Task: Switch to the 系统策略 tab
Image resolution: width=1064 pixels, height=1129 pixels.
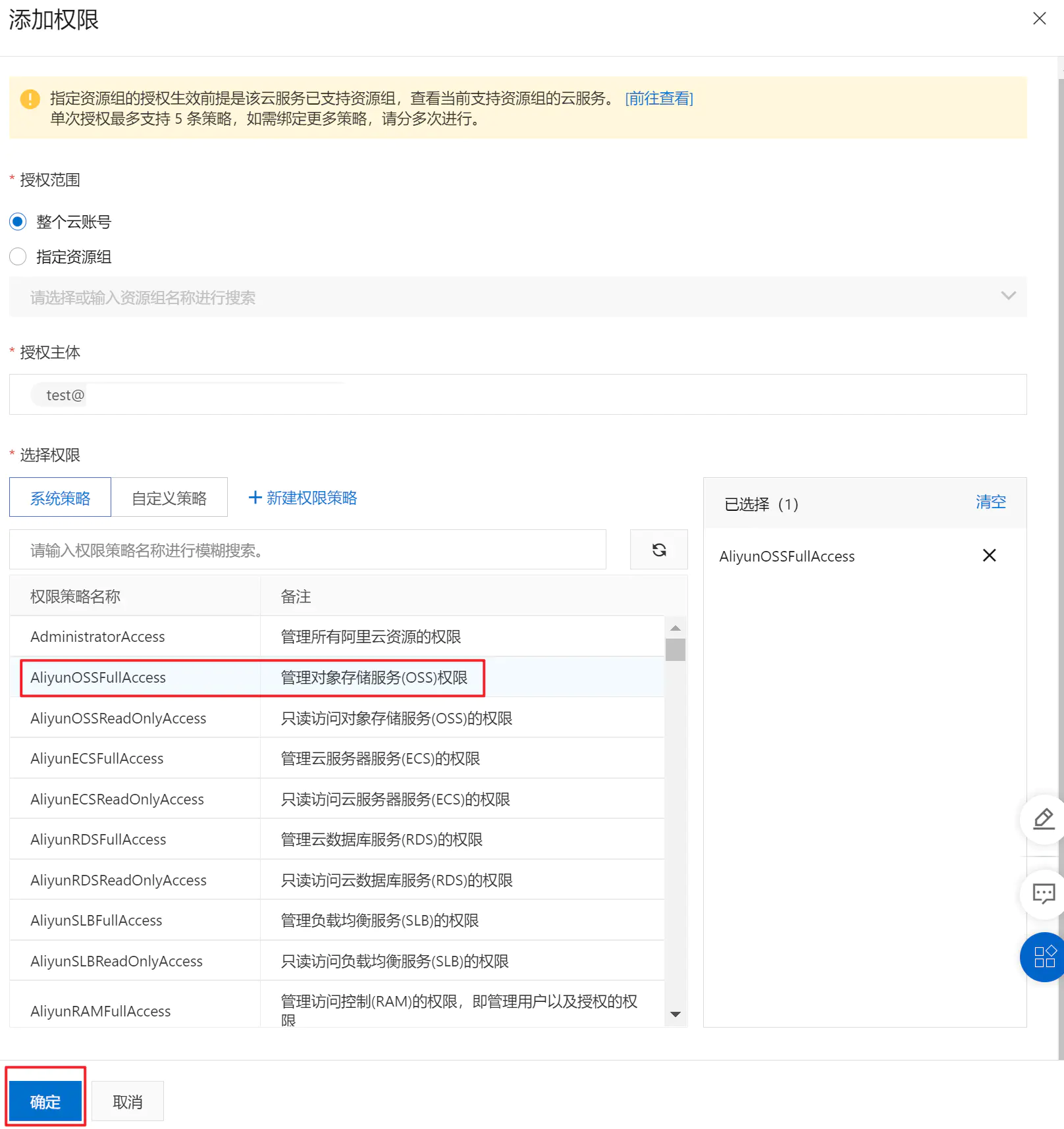Action: pos(60,498)
